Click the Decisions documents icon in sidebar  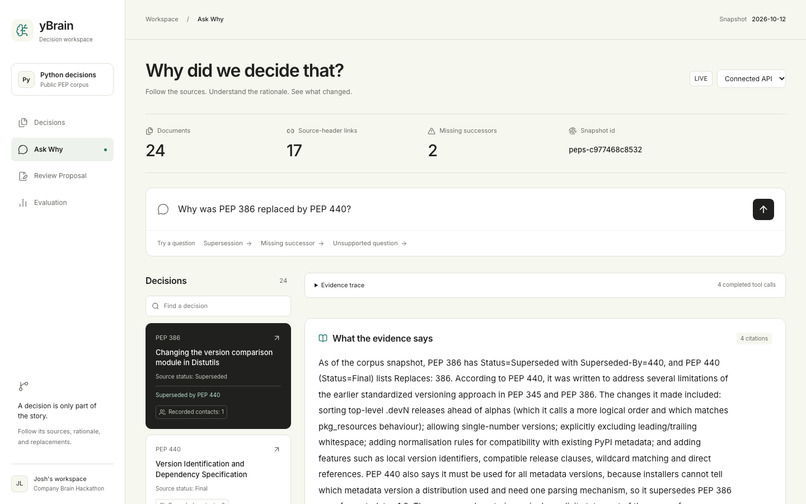pos(23,122)
